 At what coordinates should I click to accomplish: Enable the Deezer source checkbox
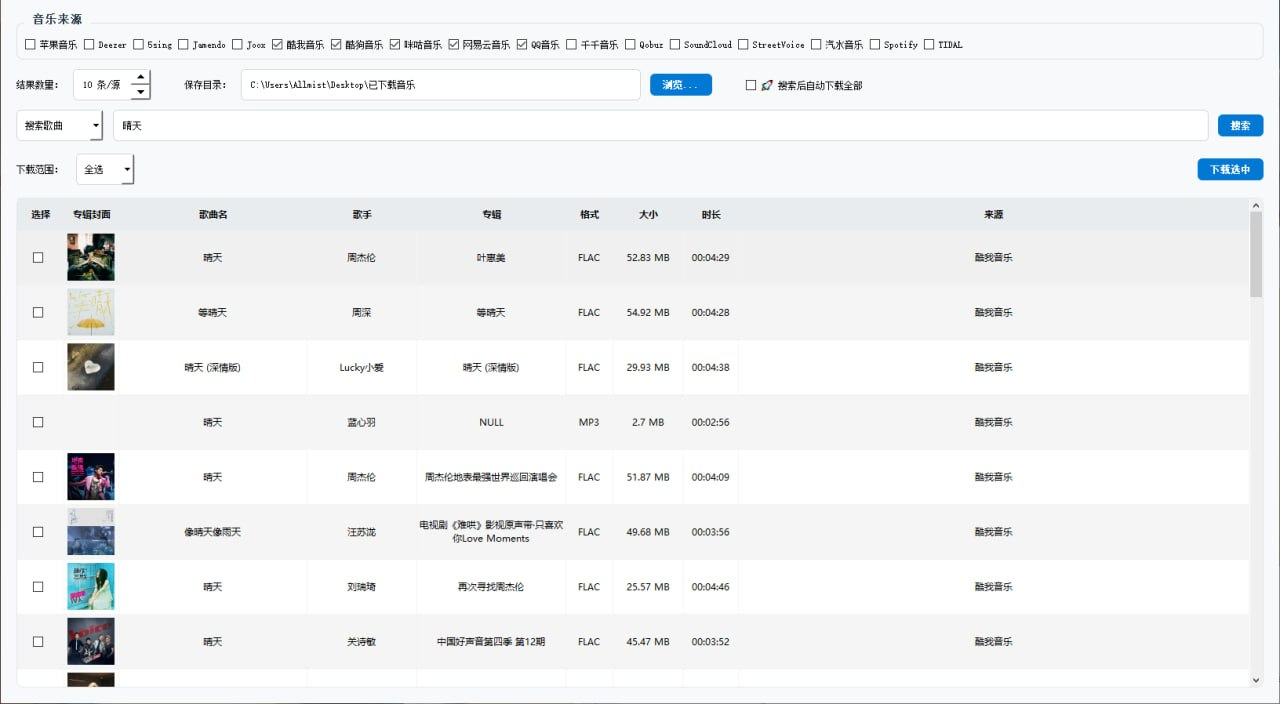click(x=89, y=44)
